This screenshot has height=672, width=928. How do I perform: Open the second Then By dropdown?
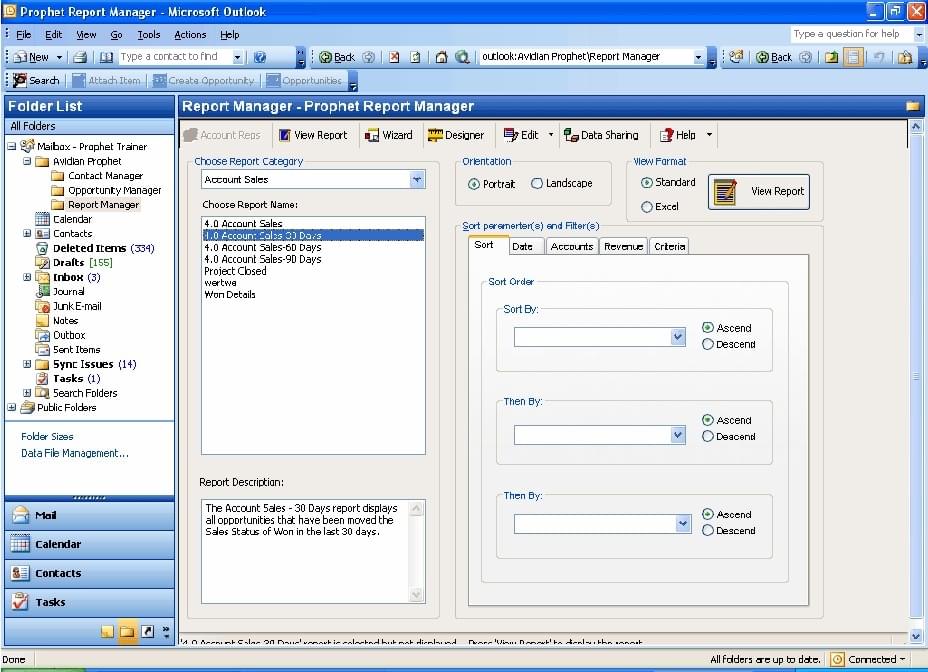684,524
